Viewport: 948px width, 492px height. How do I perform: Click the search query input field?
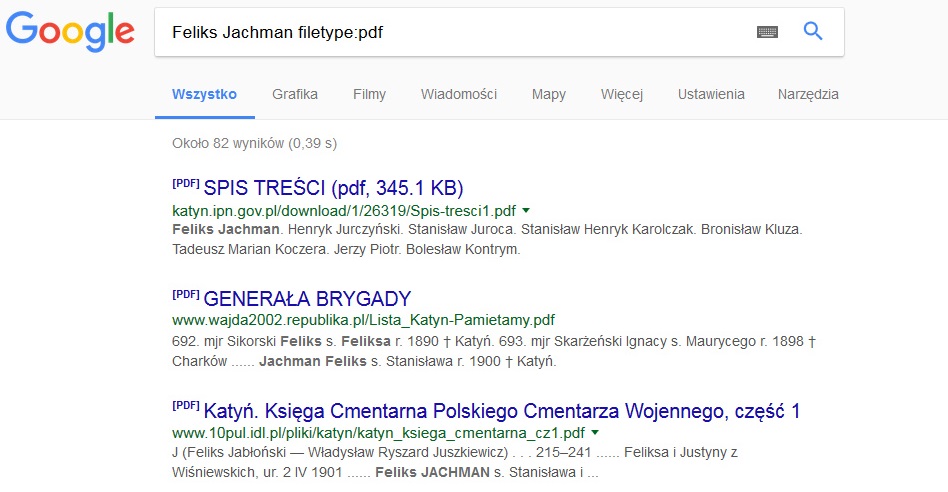point(450,32)
